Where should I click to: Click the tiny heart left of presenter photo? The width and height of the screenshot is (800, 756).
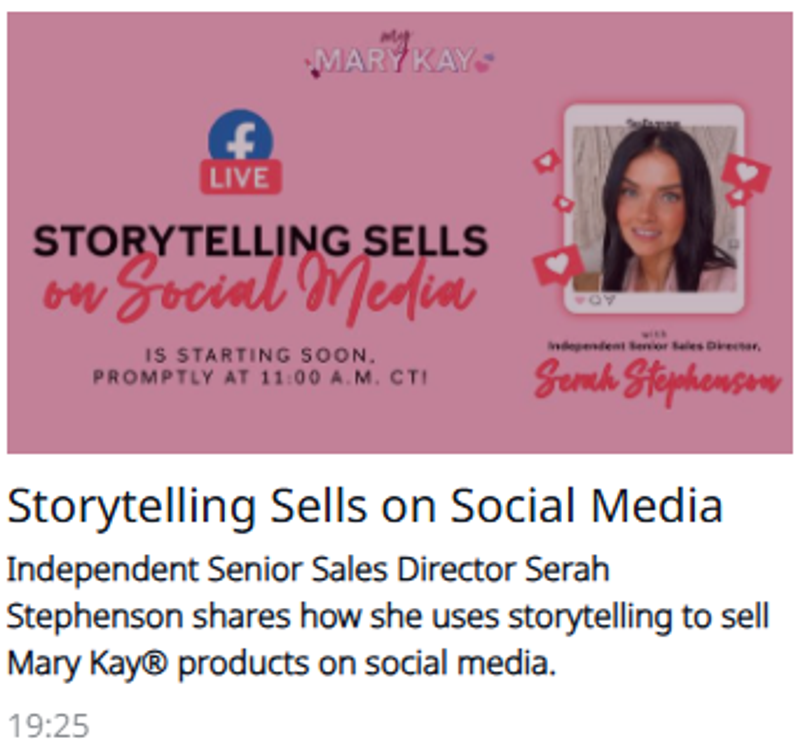pos(563,204)
